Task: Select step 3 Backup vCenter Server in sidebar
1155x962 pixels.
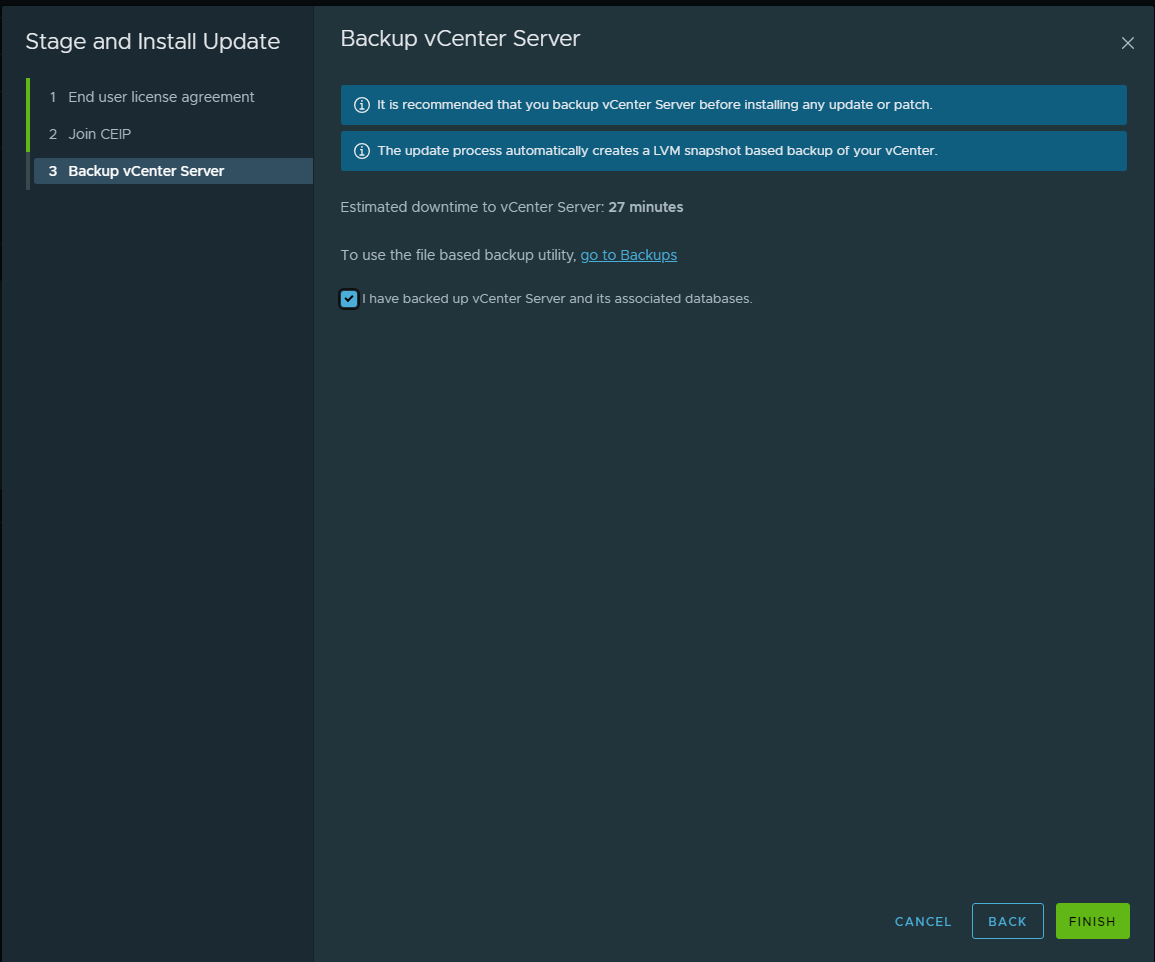Action: coord(146,171)
